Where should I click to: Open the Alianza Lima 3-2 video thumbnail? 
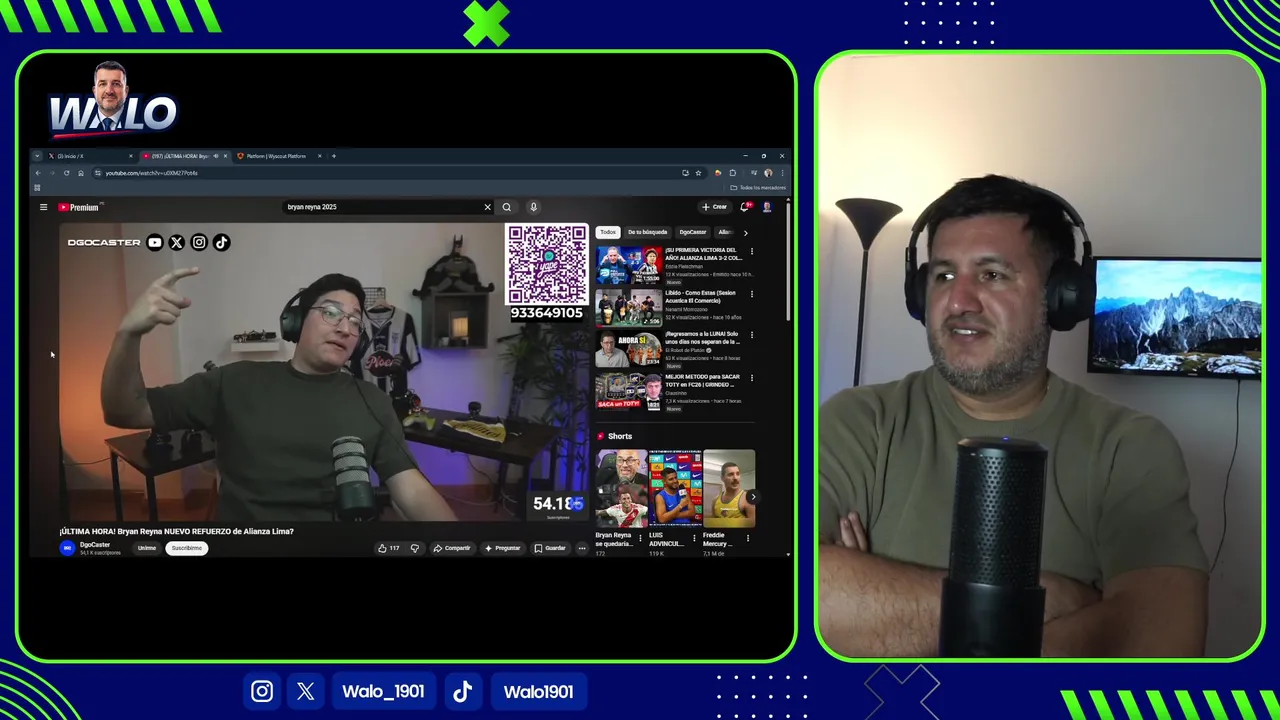[629, 266]
